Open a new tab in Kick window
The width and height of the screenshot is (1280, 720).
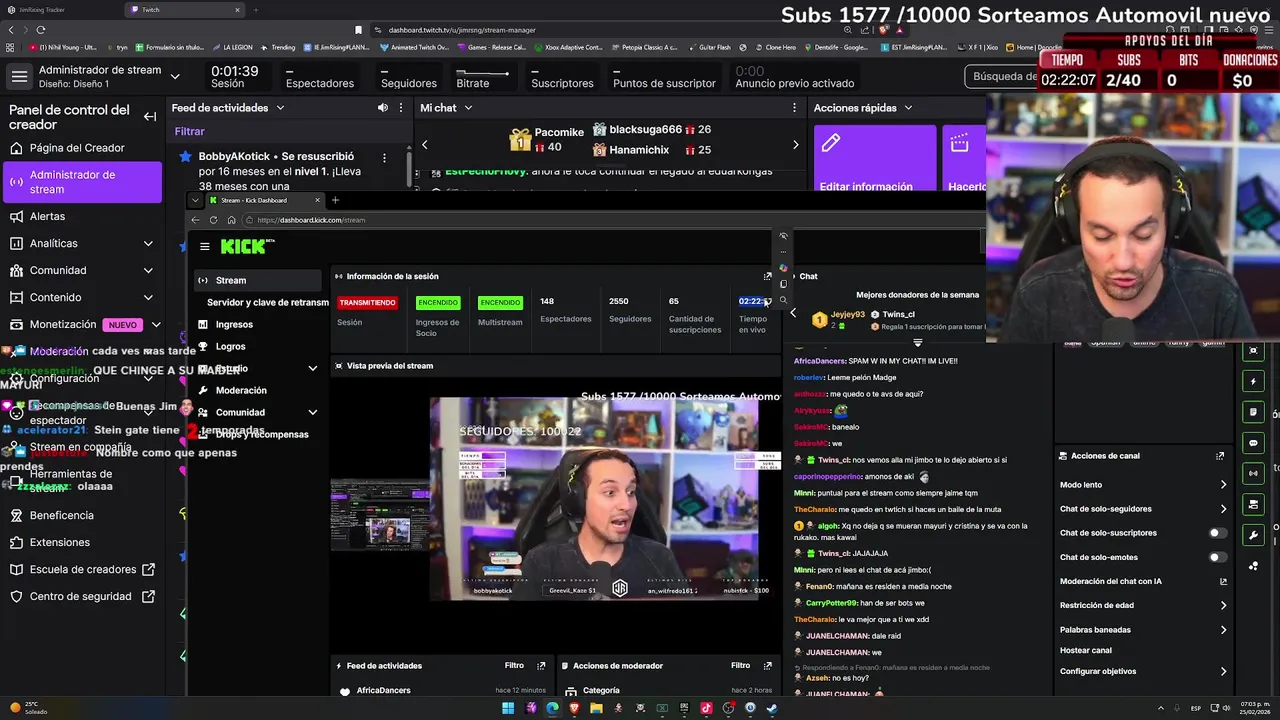[335, 200]
